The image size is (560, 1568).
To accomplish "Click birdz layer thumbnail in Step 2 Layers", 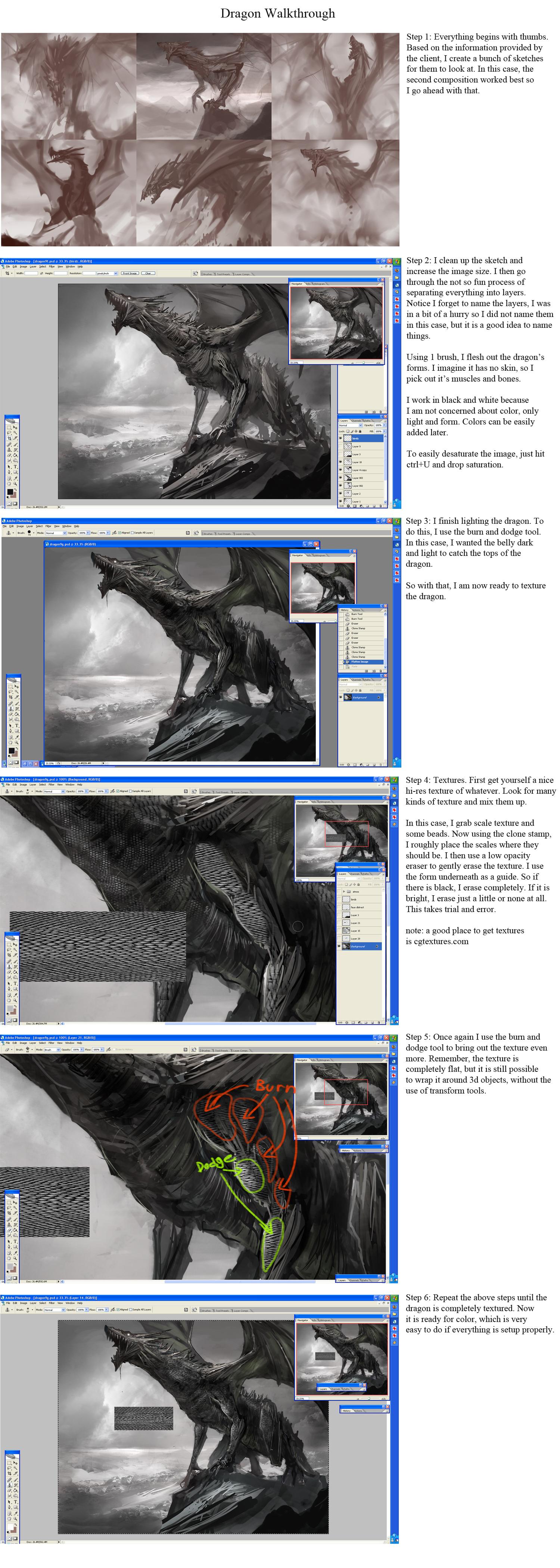I will [348, 438].
